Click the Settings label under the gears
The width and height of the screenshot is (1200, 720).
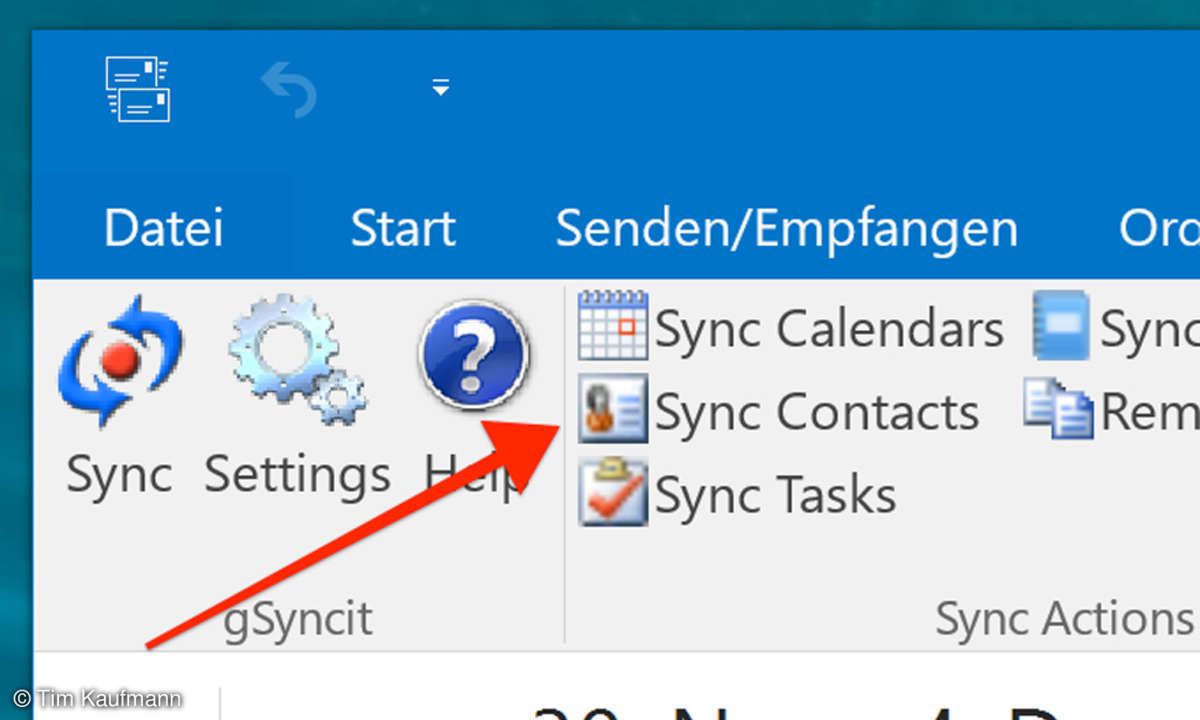tap(297, 476)
